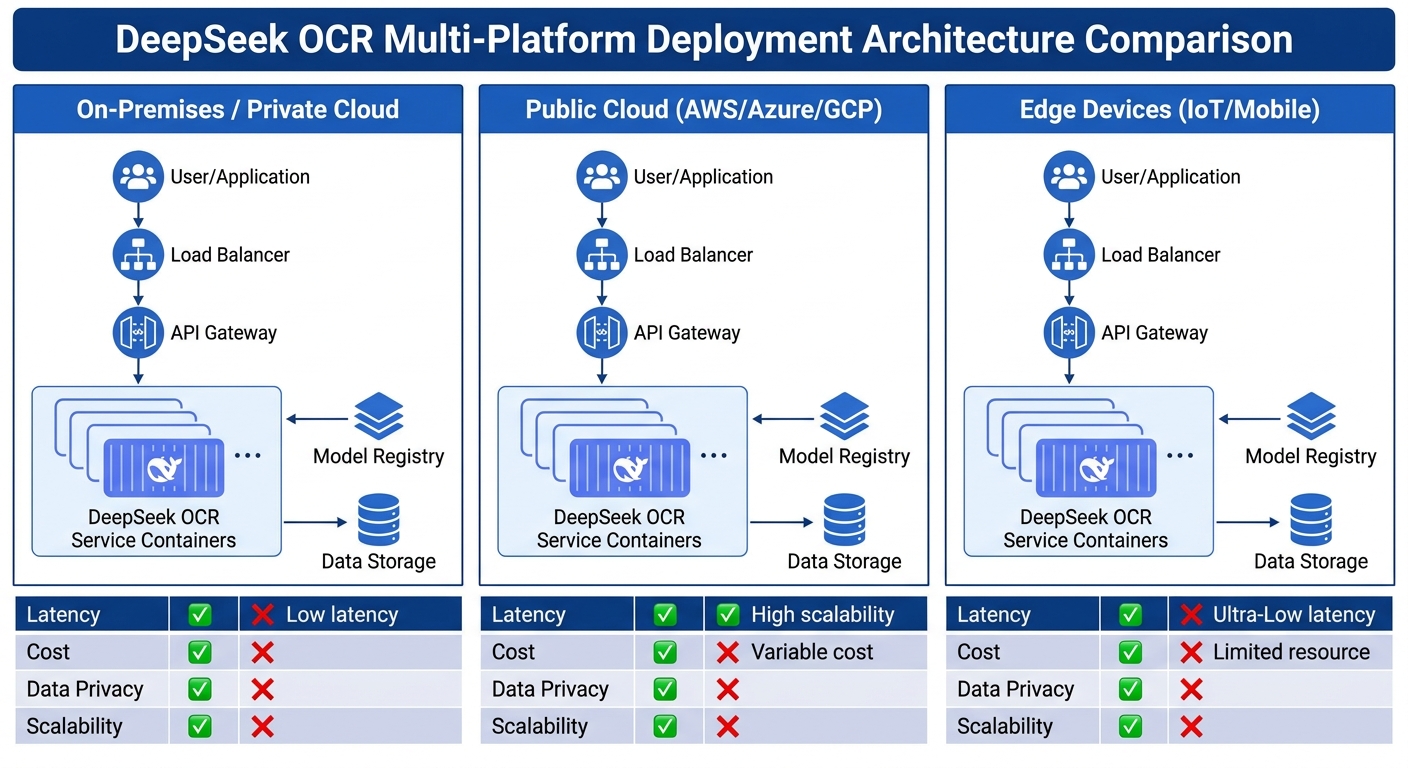The width and height of the screenshot is (1408, 768).
Task: Click the red X in Public Cloud Scalability row
Action: (x=728, y=726)
